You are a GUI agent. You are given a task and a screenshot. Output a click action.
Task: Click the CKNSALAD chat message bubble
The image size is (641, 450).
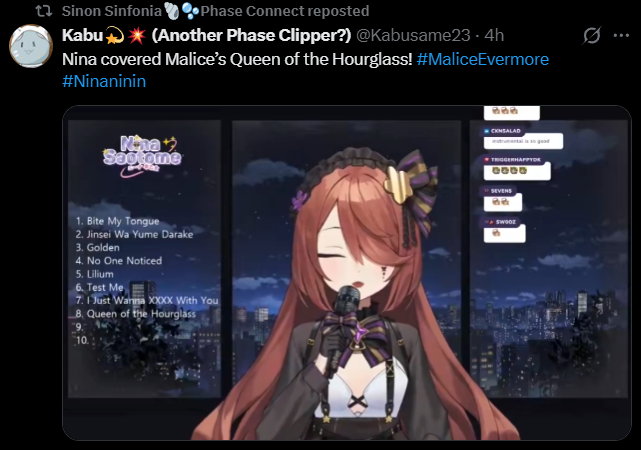point(523,141)
